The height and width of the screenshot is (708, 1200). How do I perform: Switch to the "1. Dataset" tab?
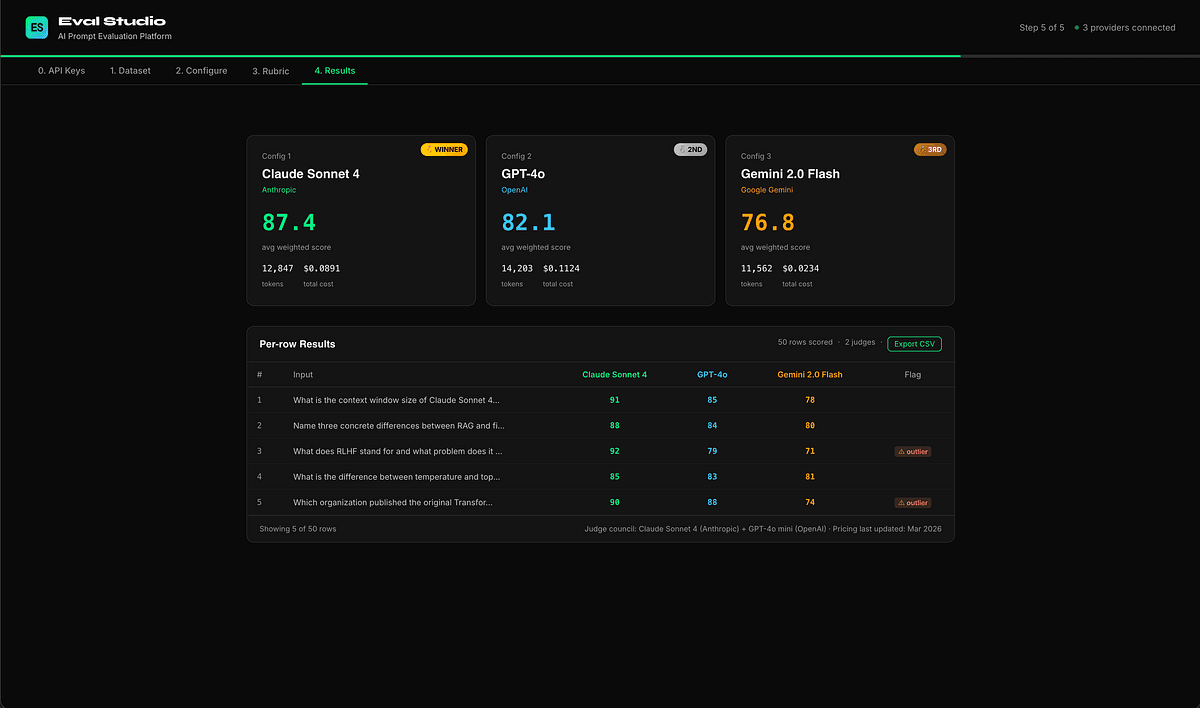(130, 70)
